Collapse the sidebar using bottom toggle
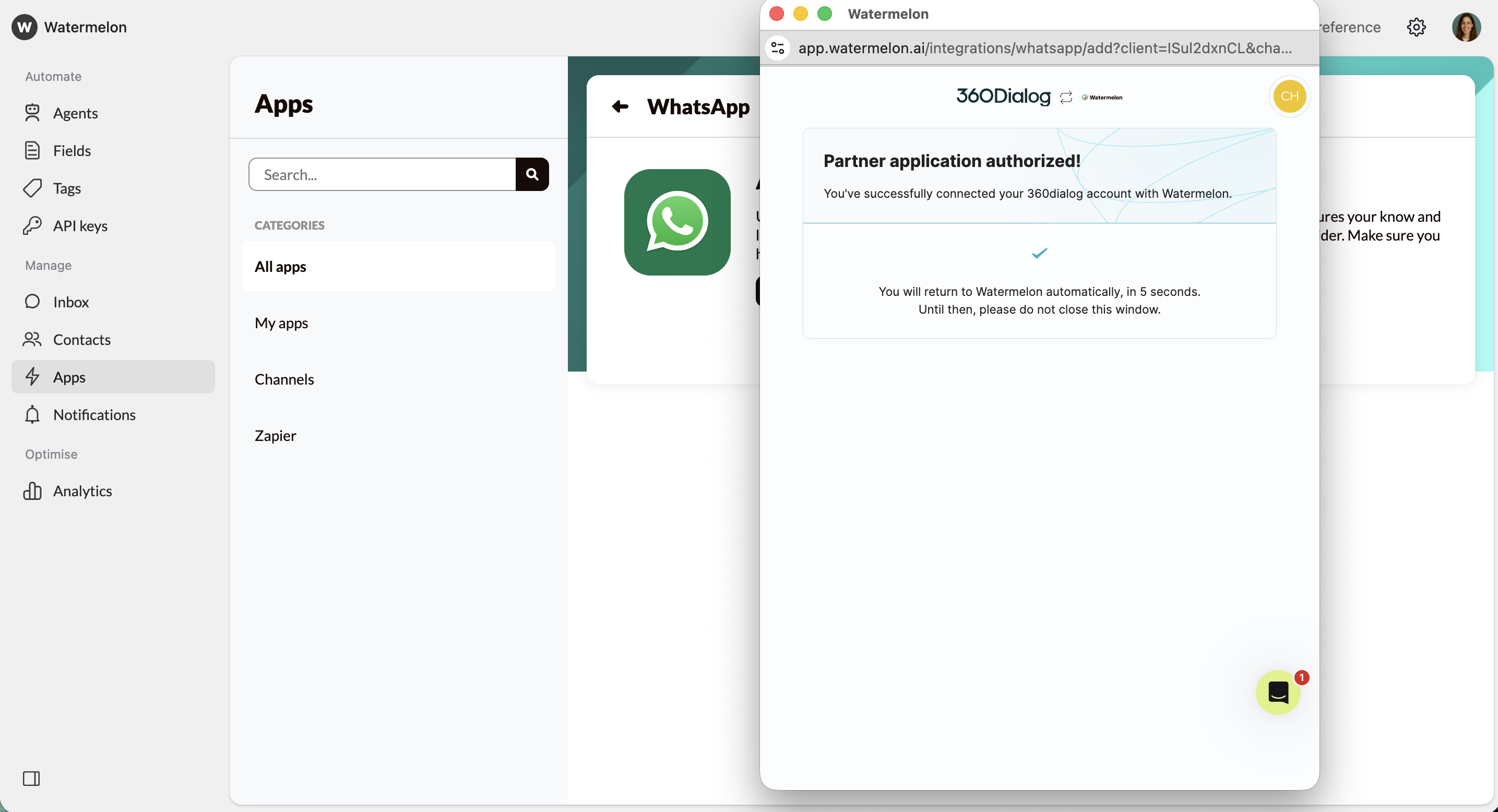The width and height of the screenshot is (1498, 812). [32, 779]
